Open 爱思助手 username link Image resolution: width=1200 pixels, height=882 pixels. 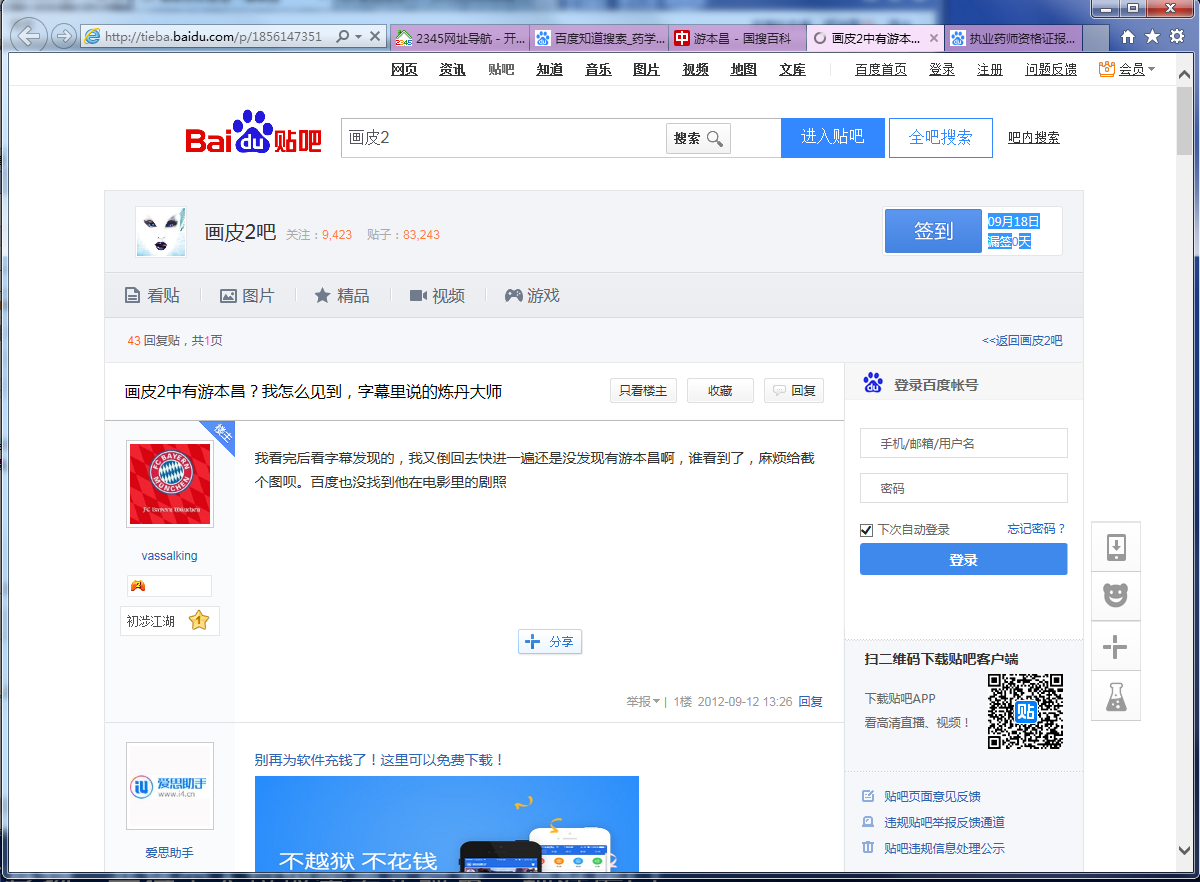(x=169, y=853)
